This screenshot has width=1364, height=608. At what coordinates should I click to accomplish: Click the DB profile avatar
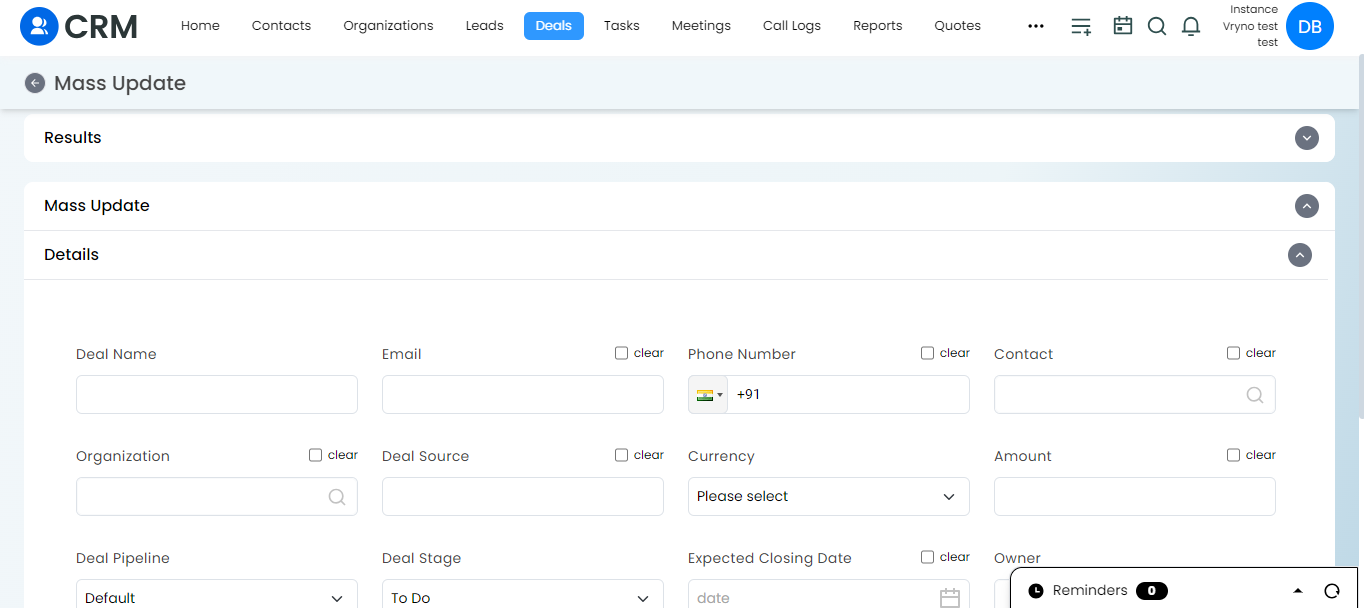(x=1310, y=26)
